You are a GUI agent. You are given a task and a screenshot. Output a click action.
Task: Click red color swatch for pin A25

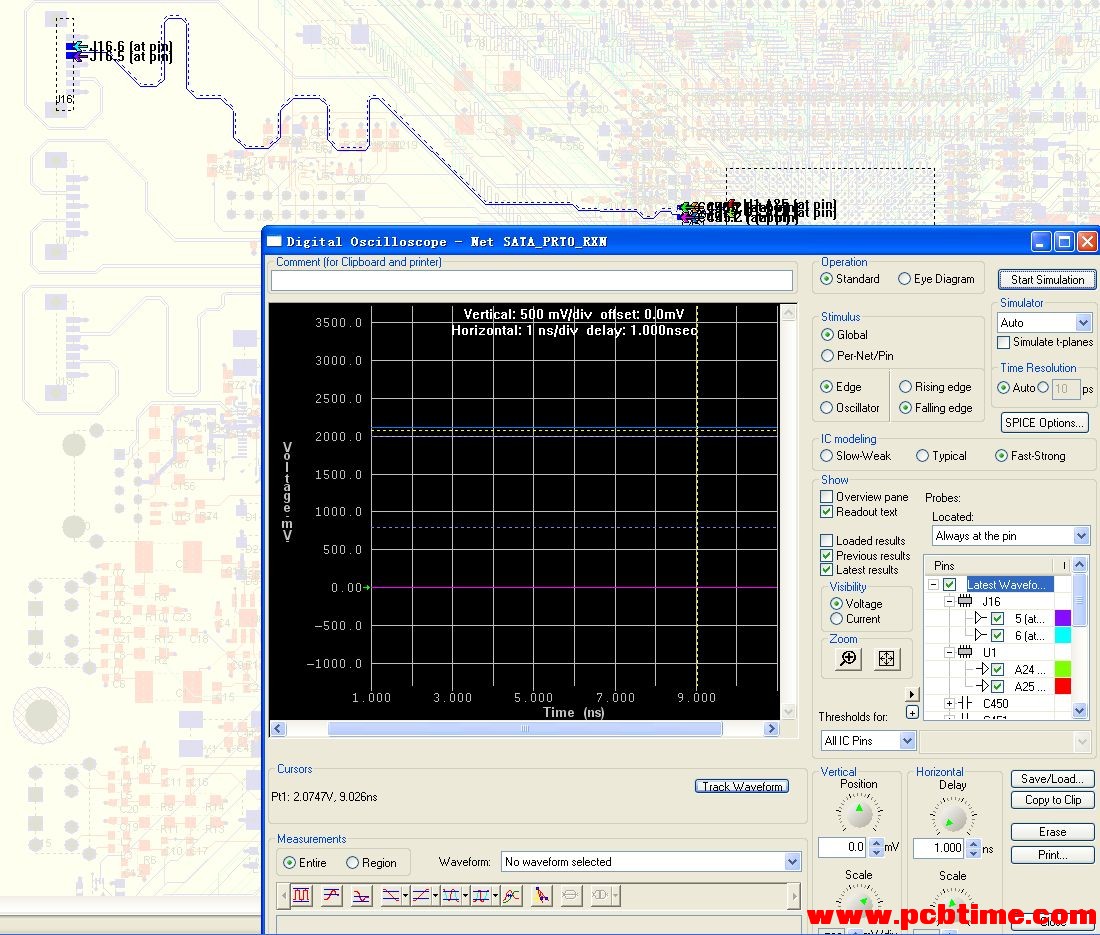pyautogui.click(x=1063, y=686)
